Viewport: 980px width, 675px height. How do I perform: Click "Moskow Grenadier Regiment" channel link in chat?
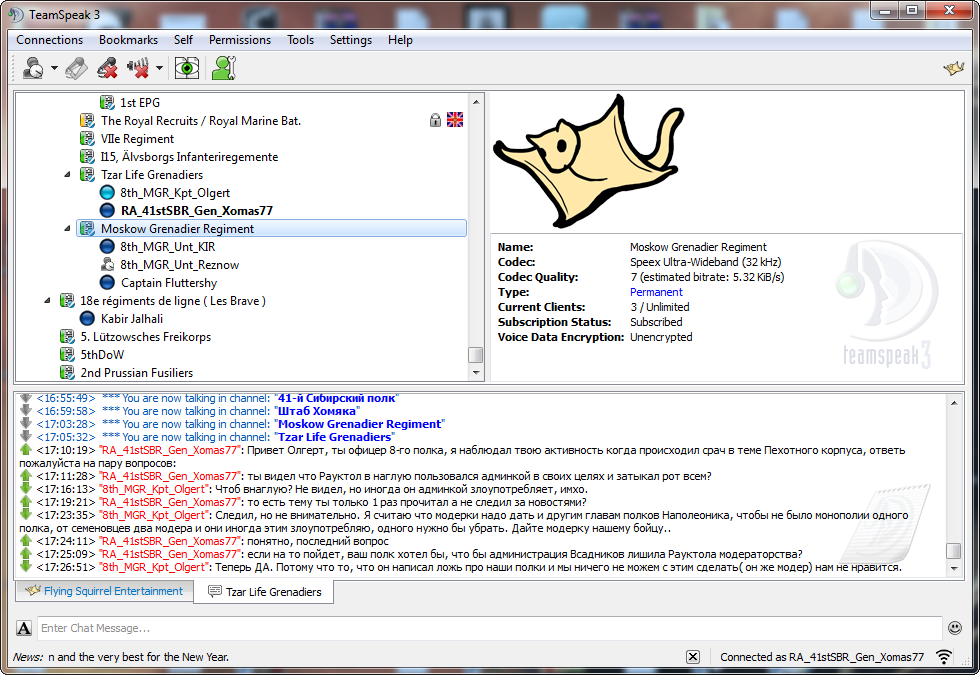point(360,424)
